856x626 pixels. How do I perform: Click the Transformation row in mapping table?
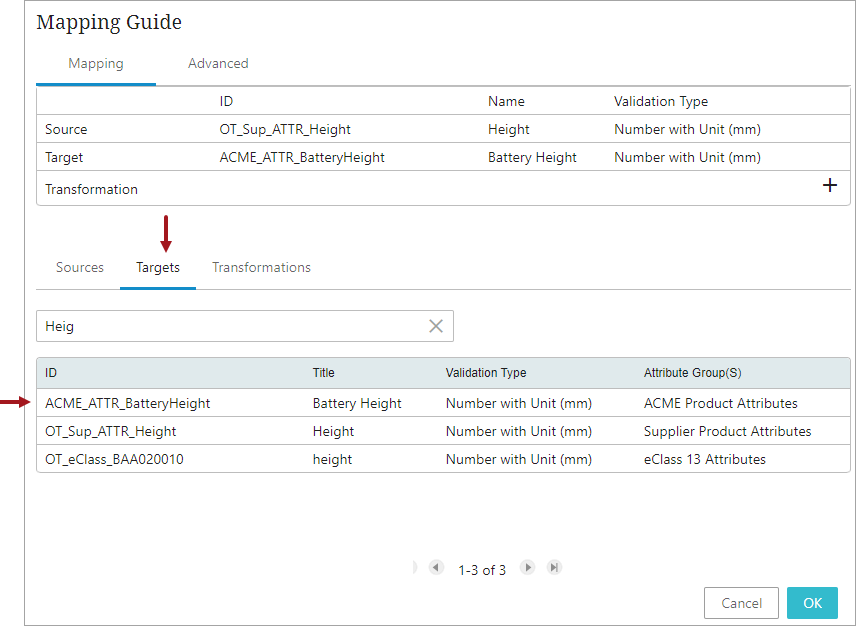tap(92, 189)
